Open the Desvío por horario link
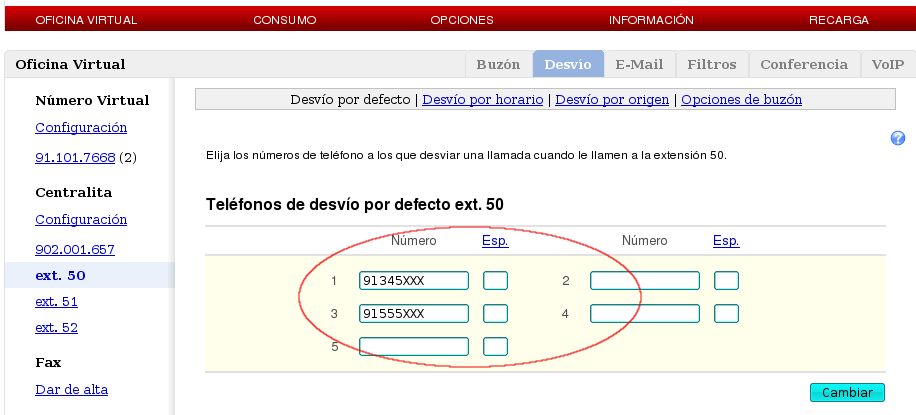Screen dimensions: 916x415 (483, 100)
